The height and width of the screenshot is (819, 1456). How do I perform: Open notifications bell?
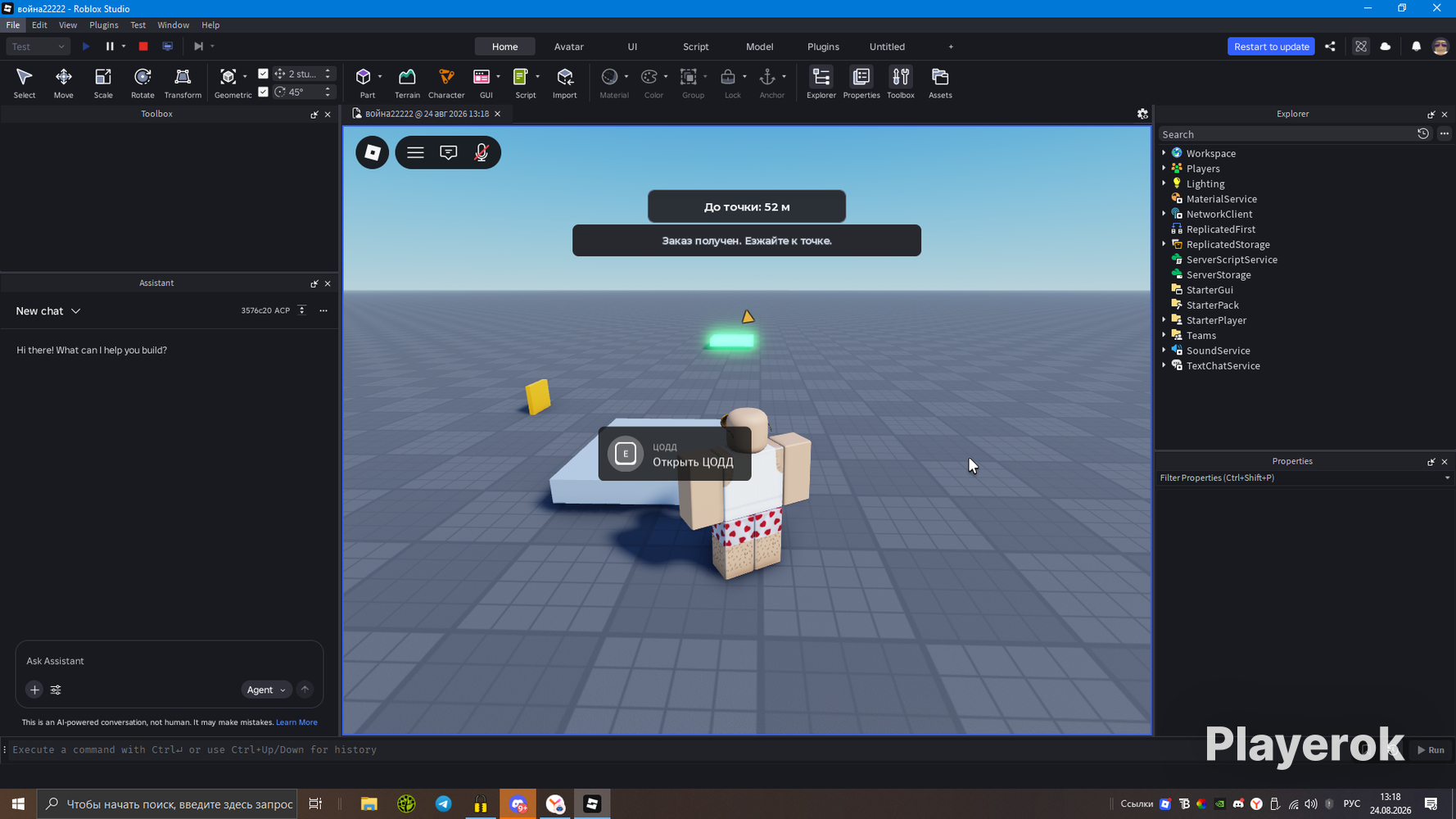coord(1416,47)
